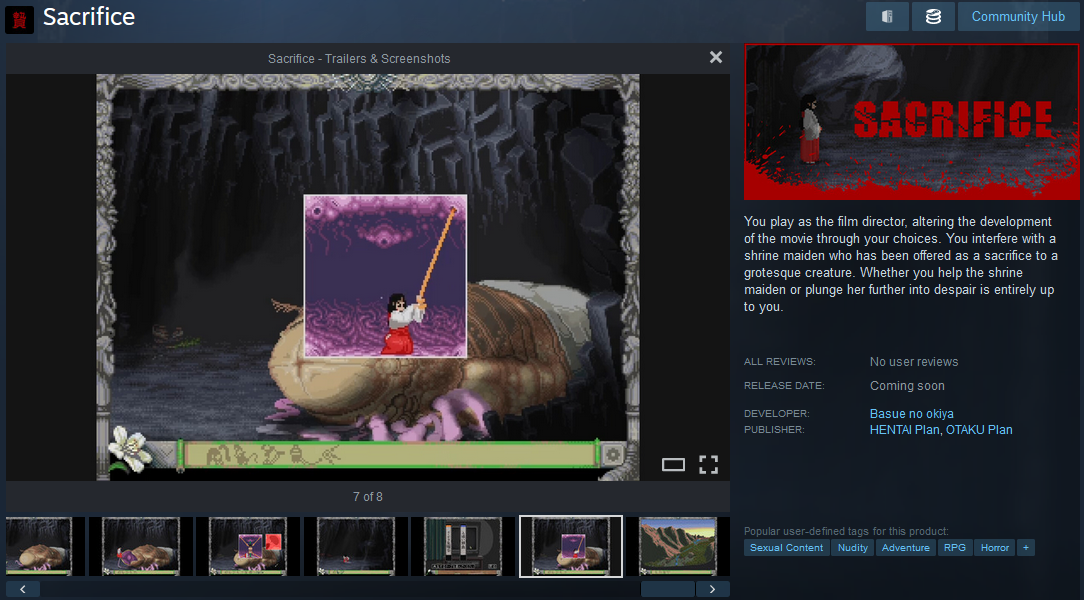Screen dimensions: 1084x600
Task: Click the Sexual Content tag
Action: 786,547
